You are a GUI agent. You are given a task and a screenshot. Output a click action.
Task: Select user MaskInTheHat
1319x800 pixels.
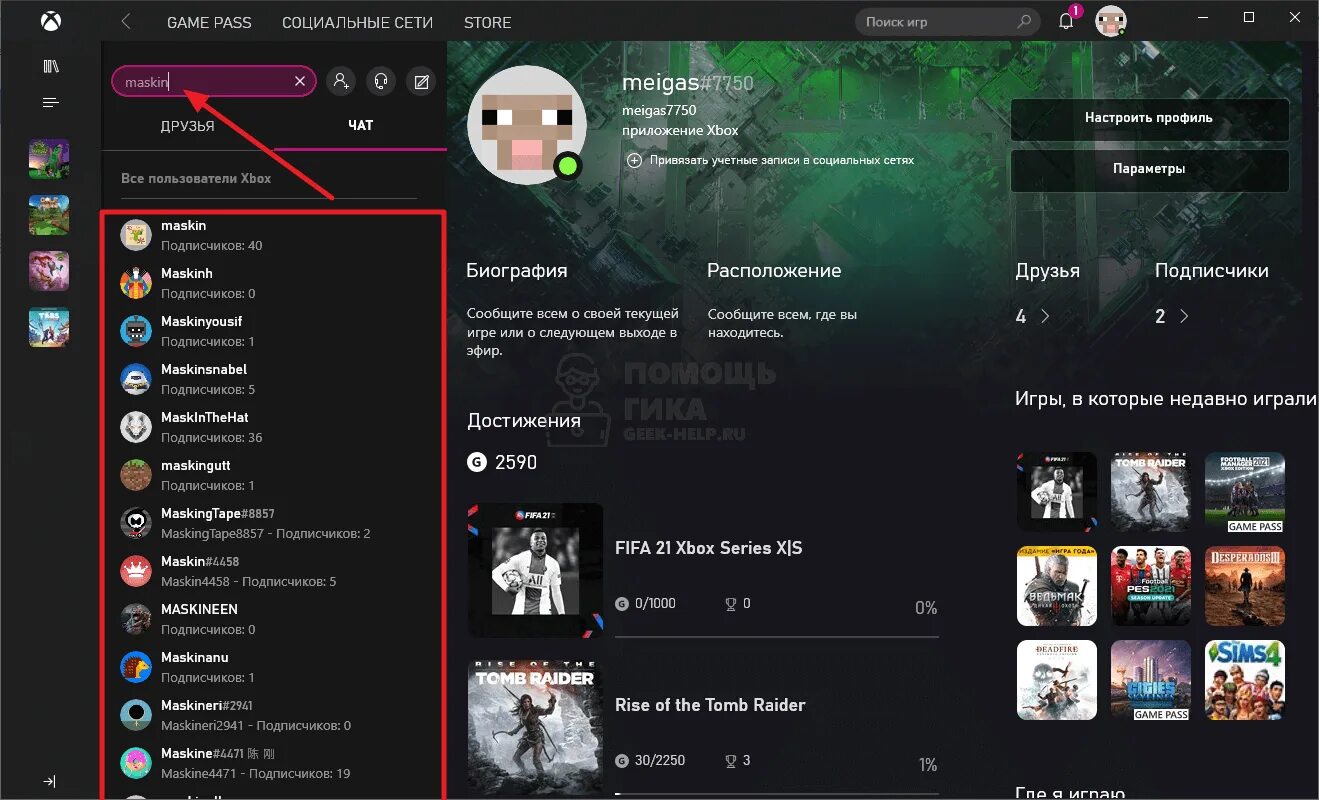(x=274, y=427)
